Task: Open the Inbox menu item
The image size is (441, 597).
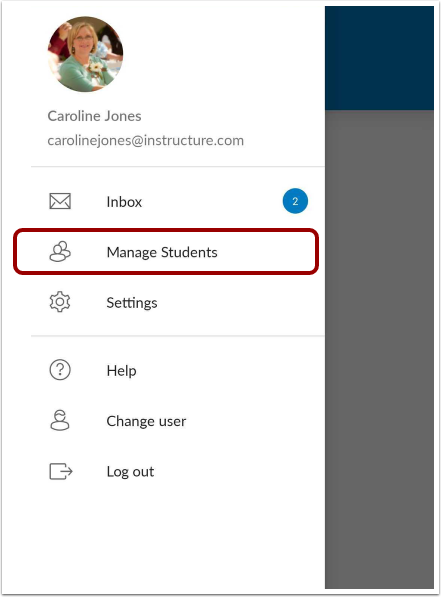Action: [x=178, y=201]
